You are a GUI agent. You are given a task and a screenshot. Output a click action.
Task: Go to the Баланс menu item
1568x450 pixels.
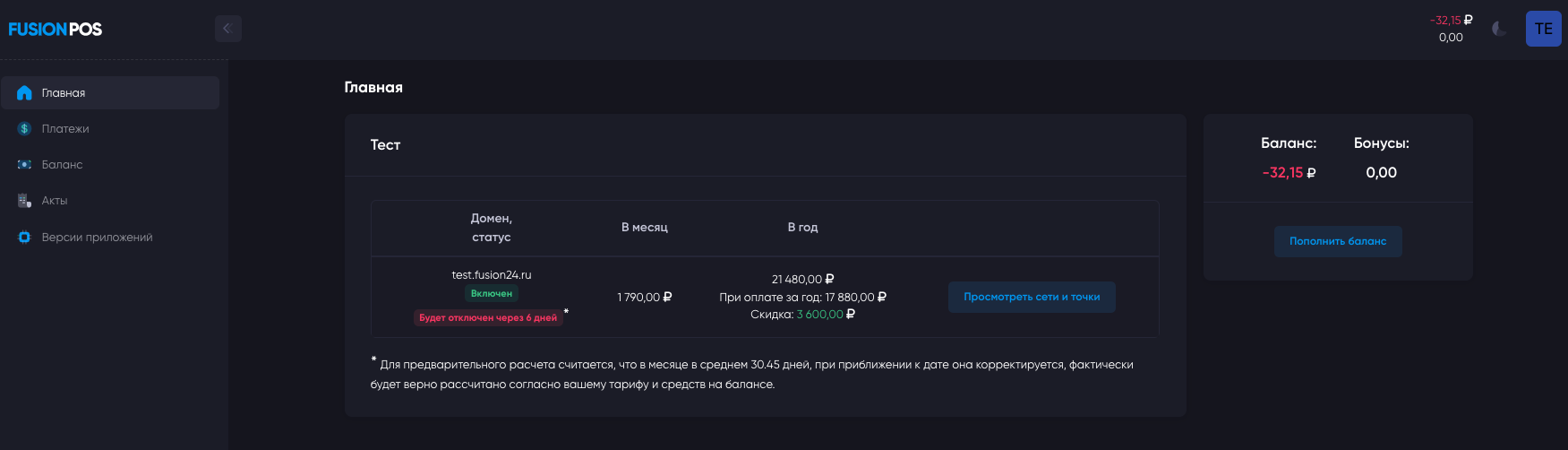click(x=110, y=165)
